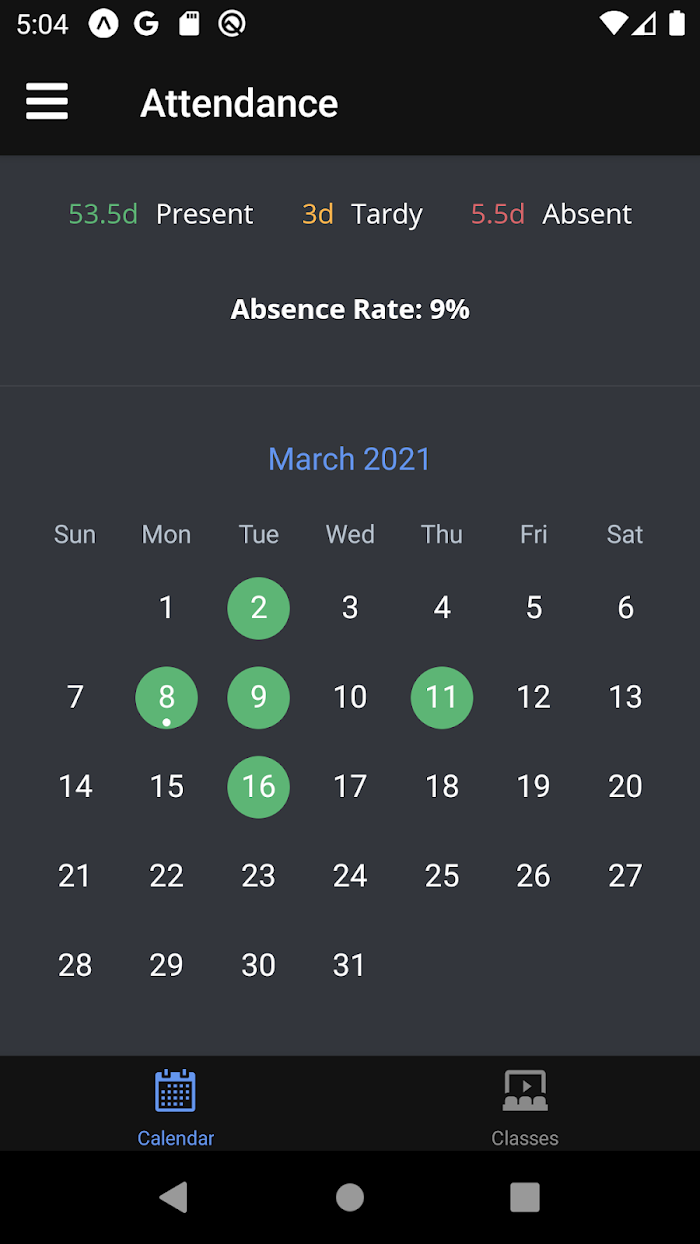
Task: Tap the Calendar icon in bottom bar
Action: click(x=175, y=1091)
